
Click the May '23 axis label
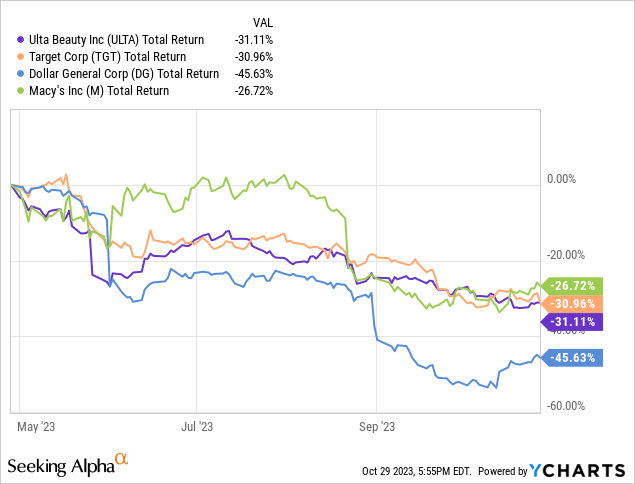[37, 425]
